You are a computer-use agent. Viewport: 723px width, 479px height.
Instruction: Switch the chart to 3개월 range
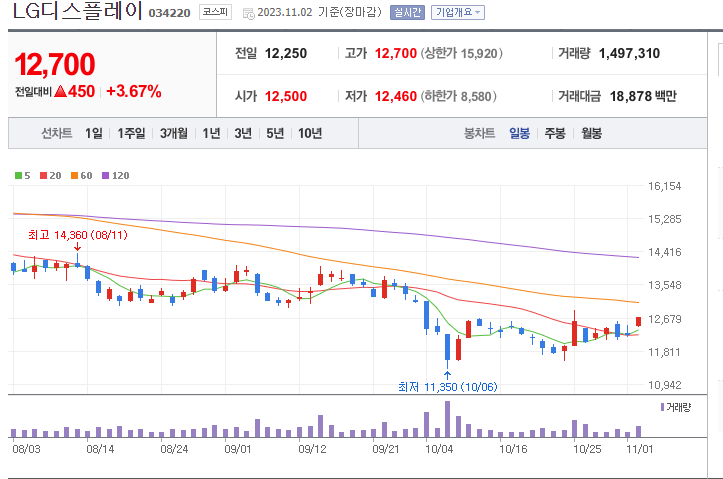click(x=174, y=133)
